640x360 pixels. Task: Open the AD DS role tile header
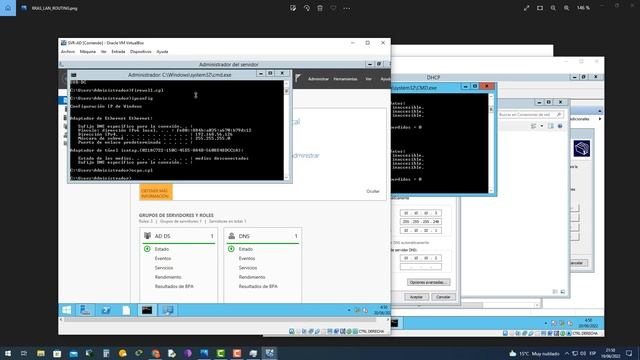pos(179,236)
